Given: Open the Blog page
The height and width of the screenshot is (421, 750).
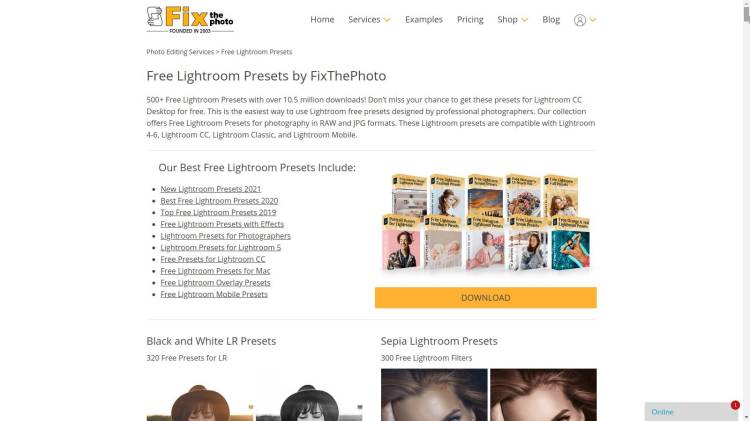Looking at the screenshot, I should tap(551, 20).
